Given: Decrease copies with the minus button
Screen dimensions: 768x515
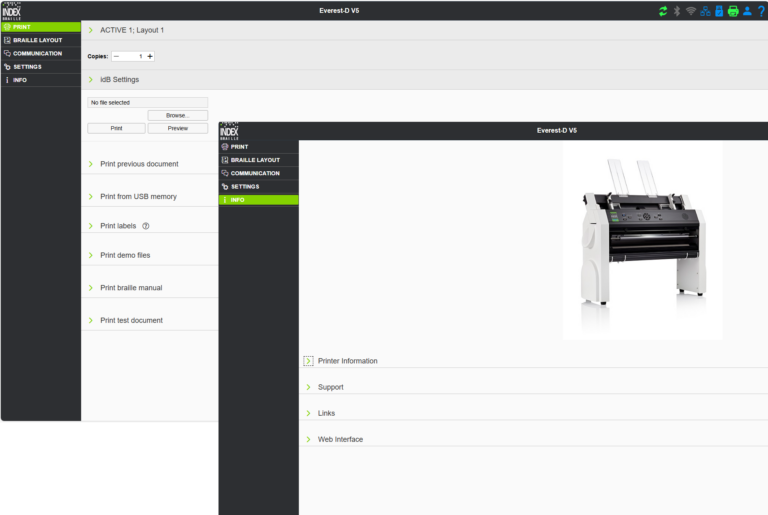Looking at the screenshot, I should [115, 56].
